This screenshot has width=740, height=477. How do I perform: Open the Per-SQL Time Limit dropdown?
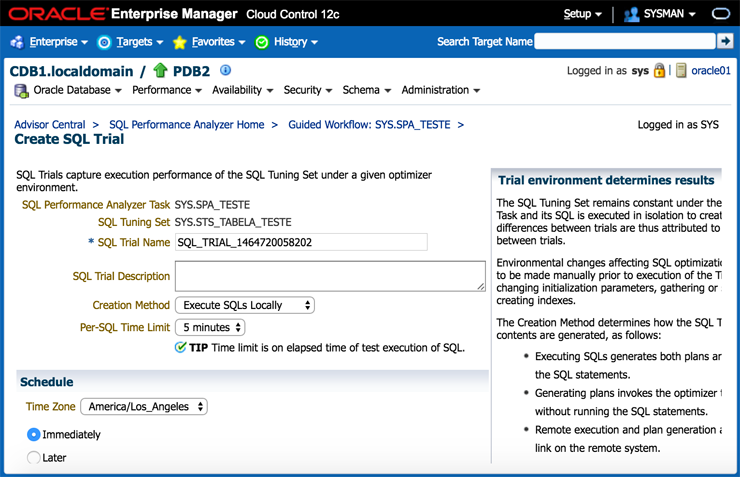click(209, 327)
